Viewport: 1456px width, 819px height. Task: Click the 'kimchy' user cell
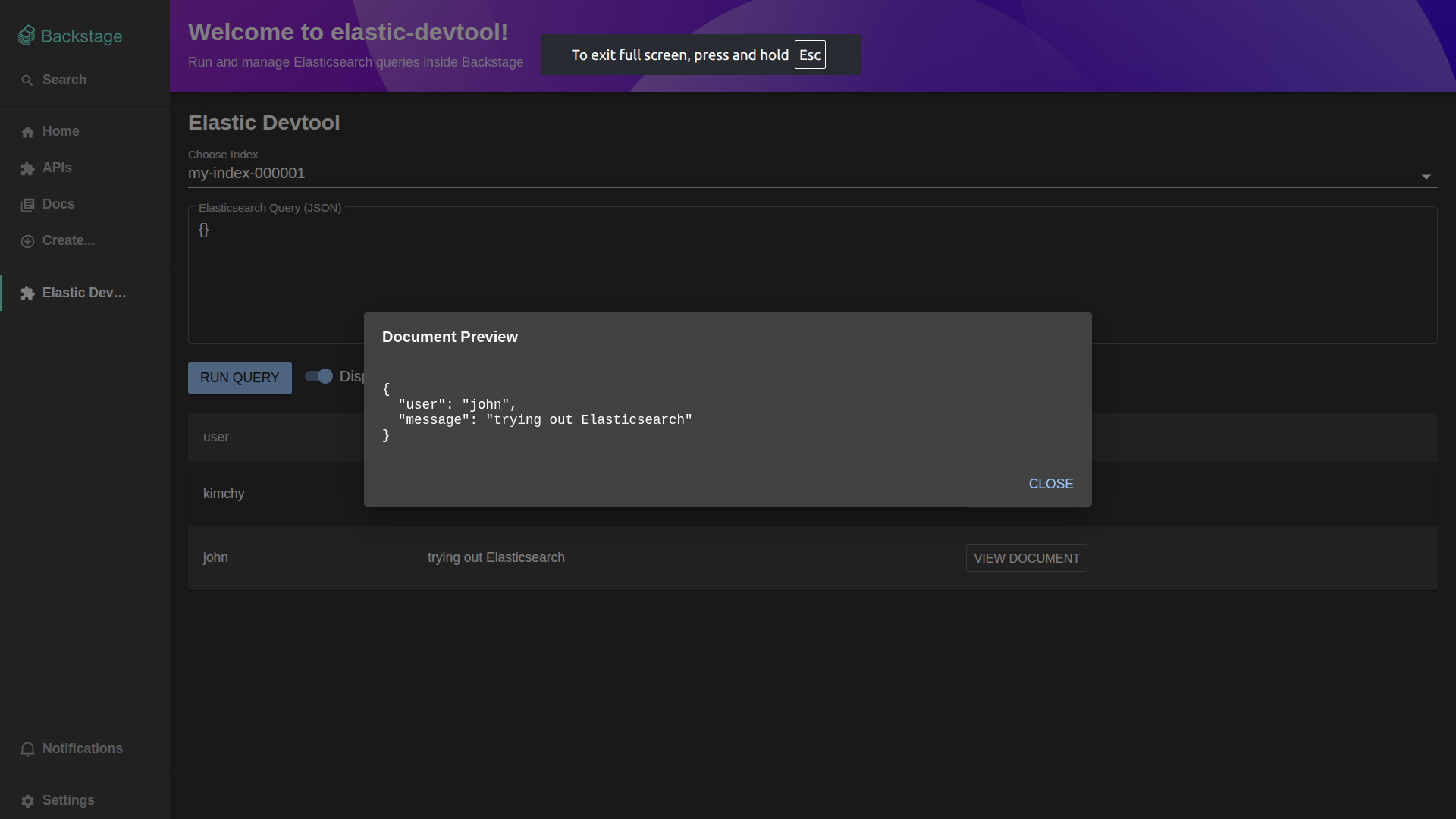click(x=224, y=494)
